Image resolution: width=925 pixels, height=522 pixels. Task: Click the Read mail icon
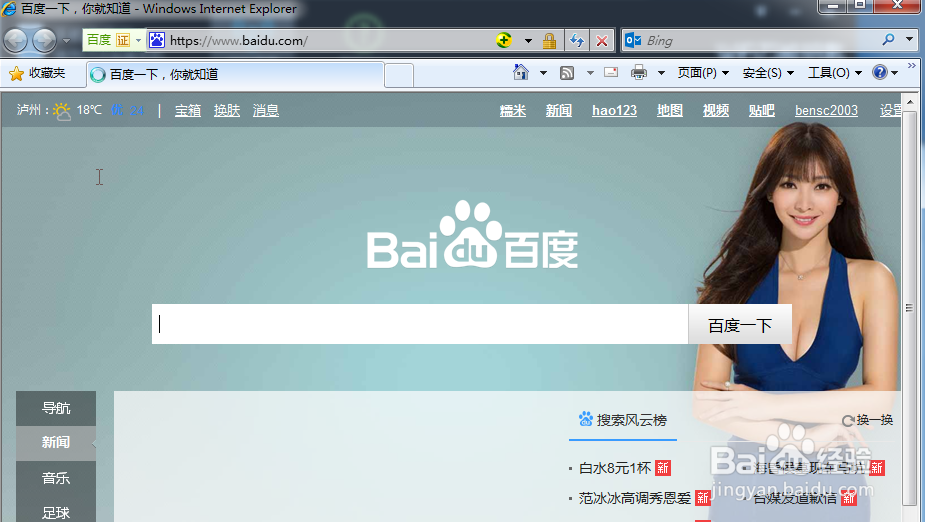pyautogui.click(x=611, y=73)
